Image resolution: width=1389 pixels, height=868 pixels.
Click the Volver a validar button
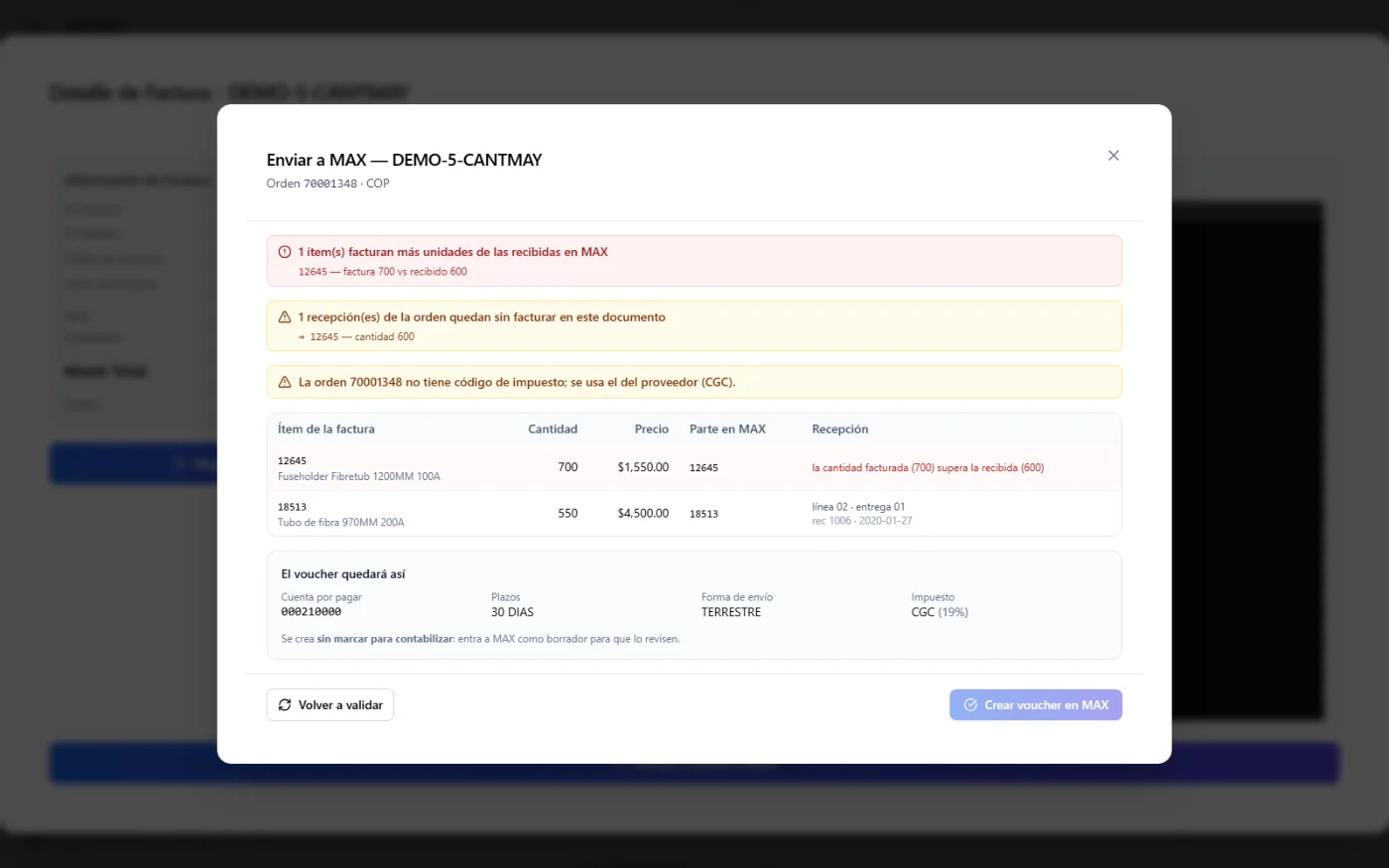click(330, 704)
